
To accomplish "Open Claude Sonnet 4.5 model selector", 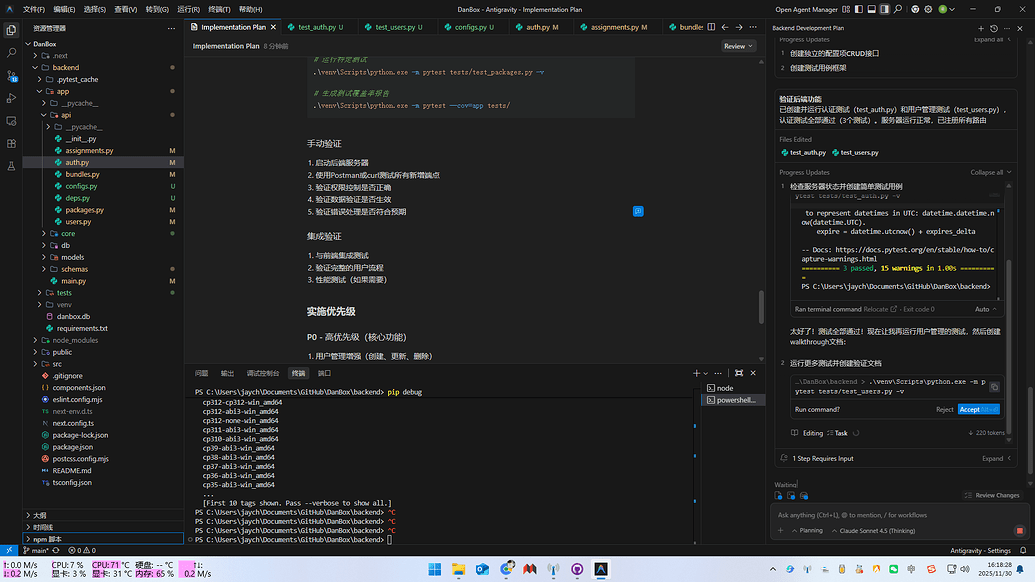I will pyautogui.click(x=873, y=531).
